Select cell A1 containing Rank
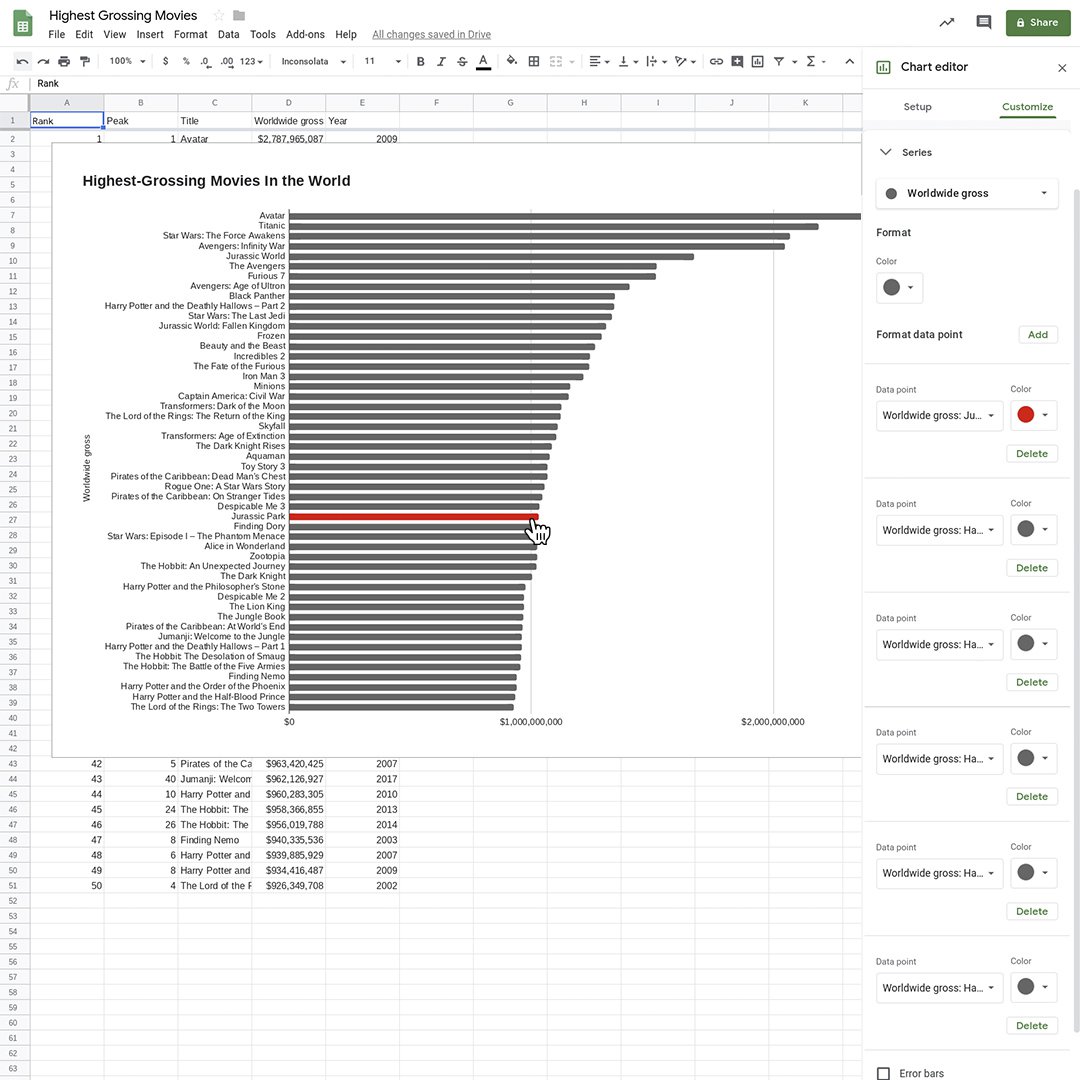The width and height of the screenshot is (1080, 1080). coord(67,121)
